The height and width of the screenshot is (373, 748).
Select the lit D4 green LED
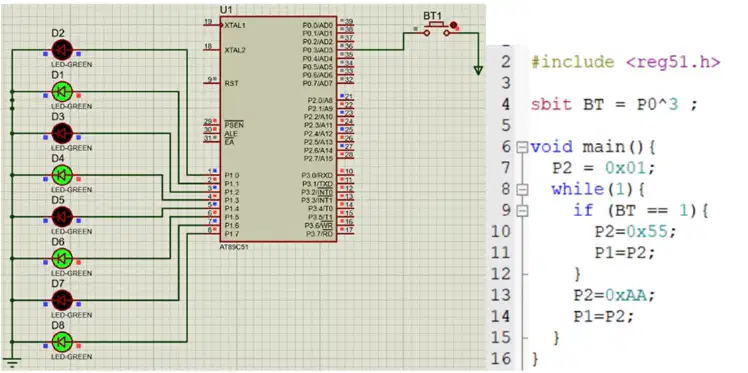click(x=62, y=175)
